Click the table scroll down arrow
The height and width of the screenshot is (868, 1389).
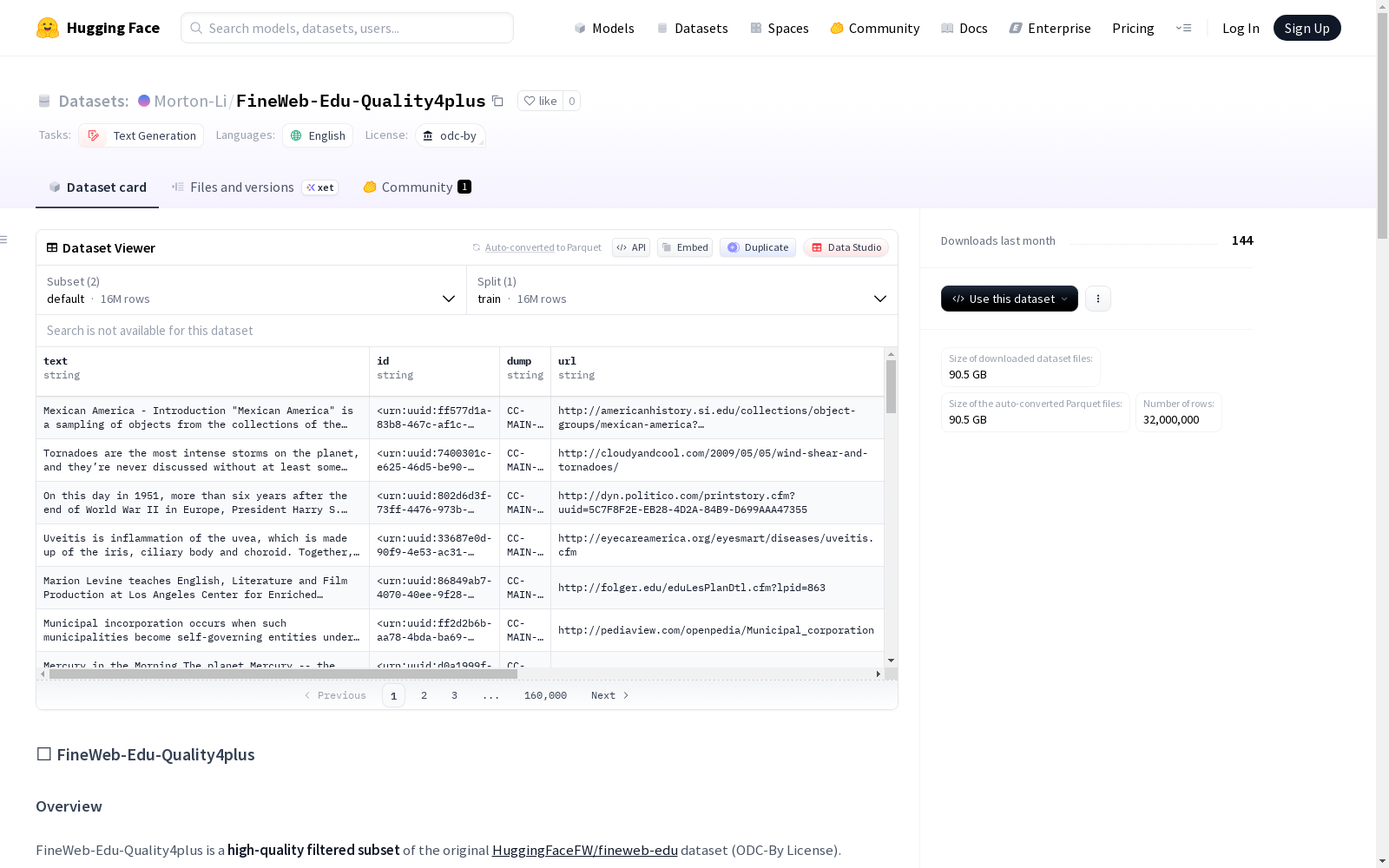pyautogui.click(x=891, y=661)
